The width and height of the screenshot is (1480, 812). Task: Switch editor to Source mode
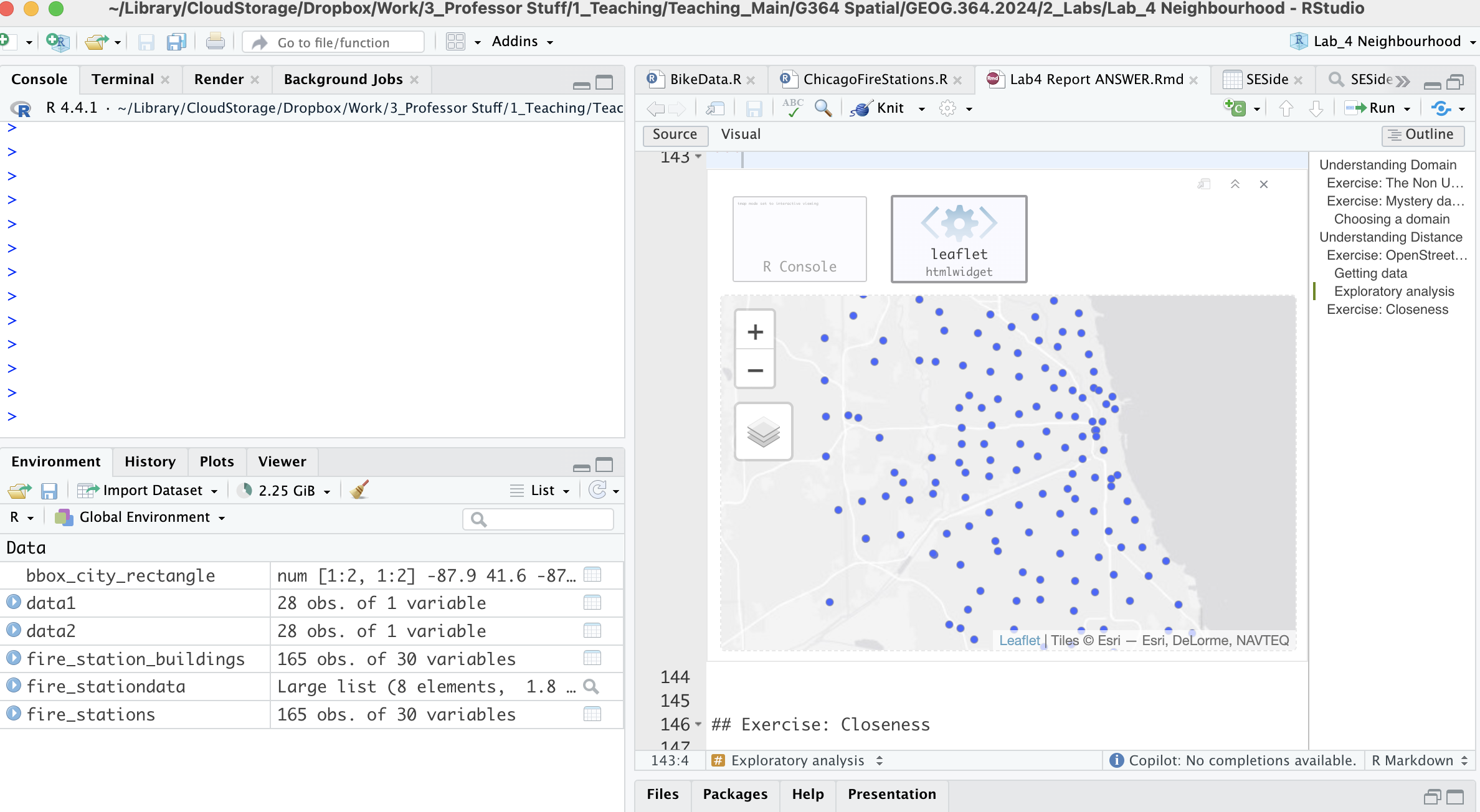(675, 135)
